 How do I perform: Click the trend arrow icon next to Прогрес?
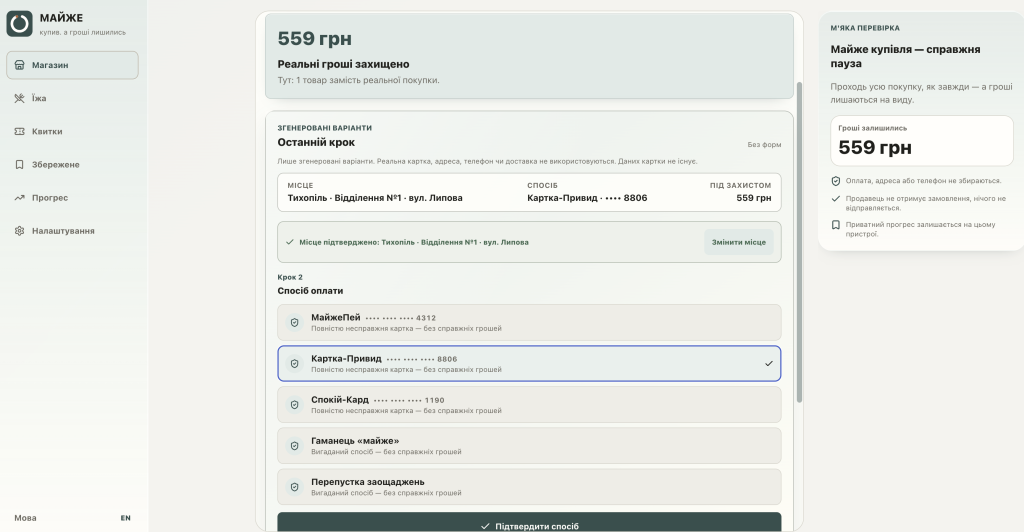[x=20, y=198]
